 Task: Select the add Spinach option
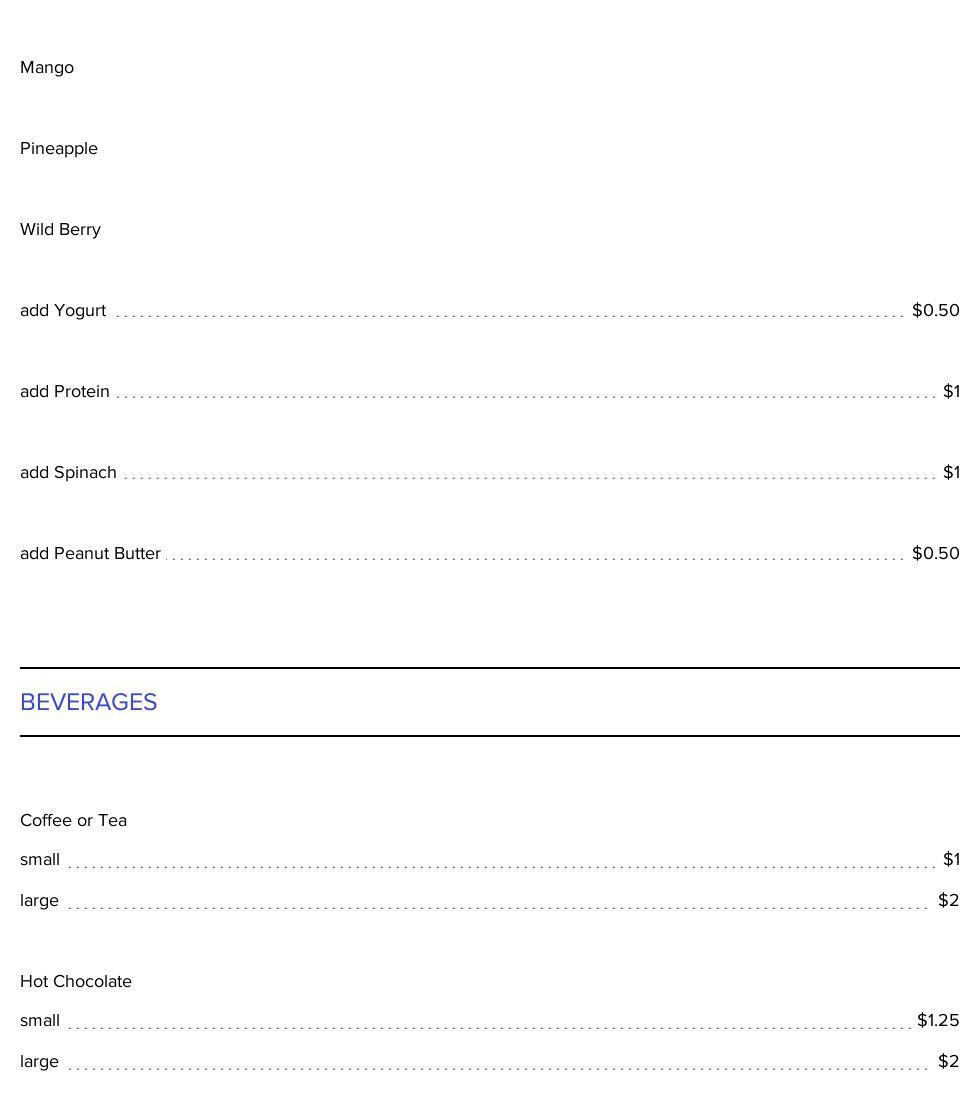click(x=68, y=472)
